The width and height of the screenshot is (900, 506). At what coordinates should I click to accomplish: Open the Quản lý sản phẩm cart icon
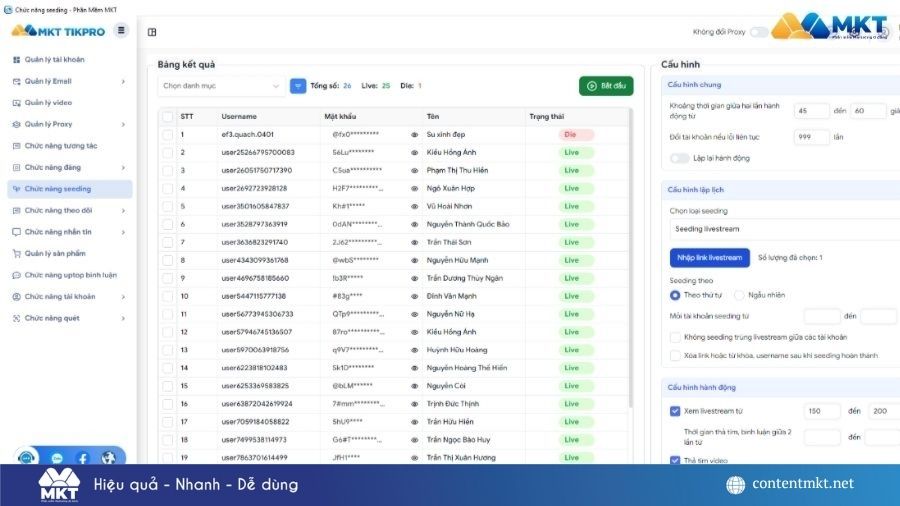(x=17, y=254)
